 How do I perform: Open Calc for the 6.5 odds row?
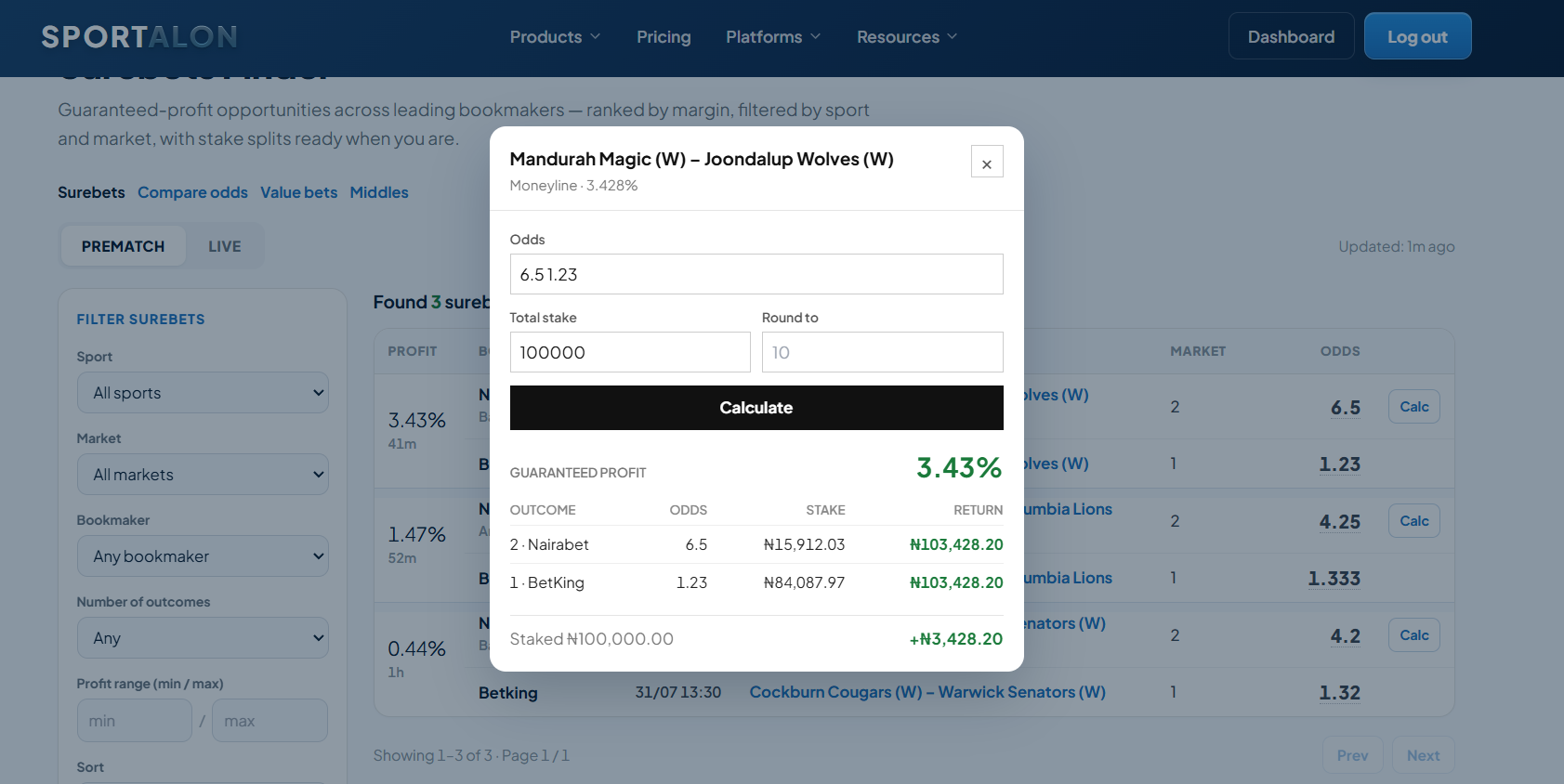(x=1414, y=407)
